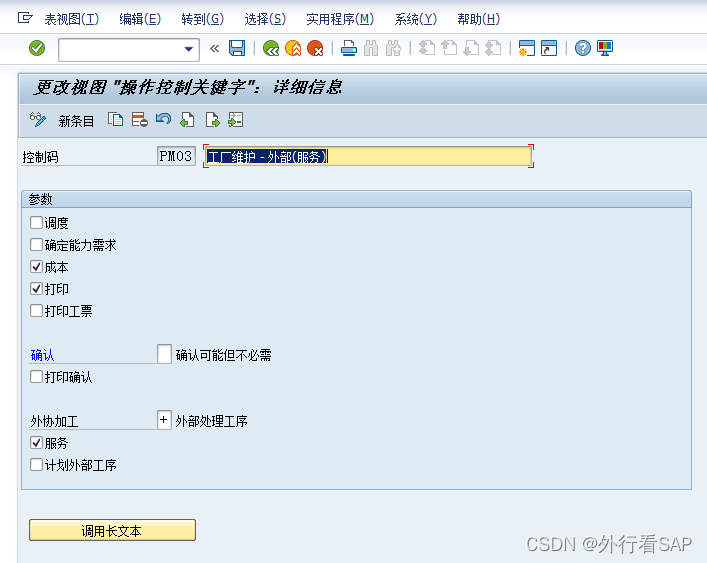This screenshot has height=563, width=707.
Task: Open the 表视图(T) menu
Action: point(72,19)
